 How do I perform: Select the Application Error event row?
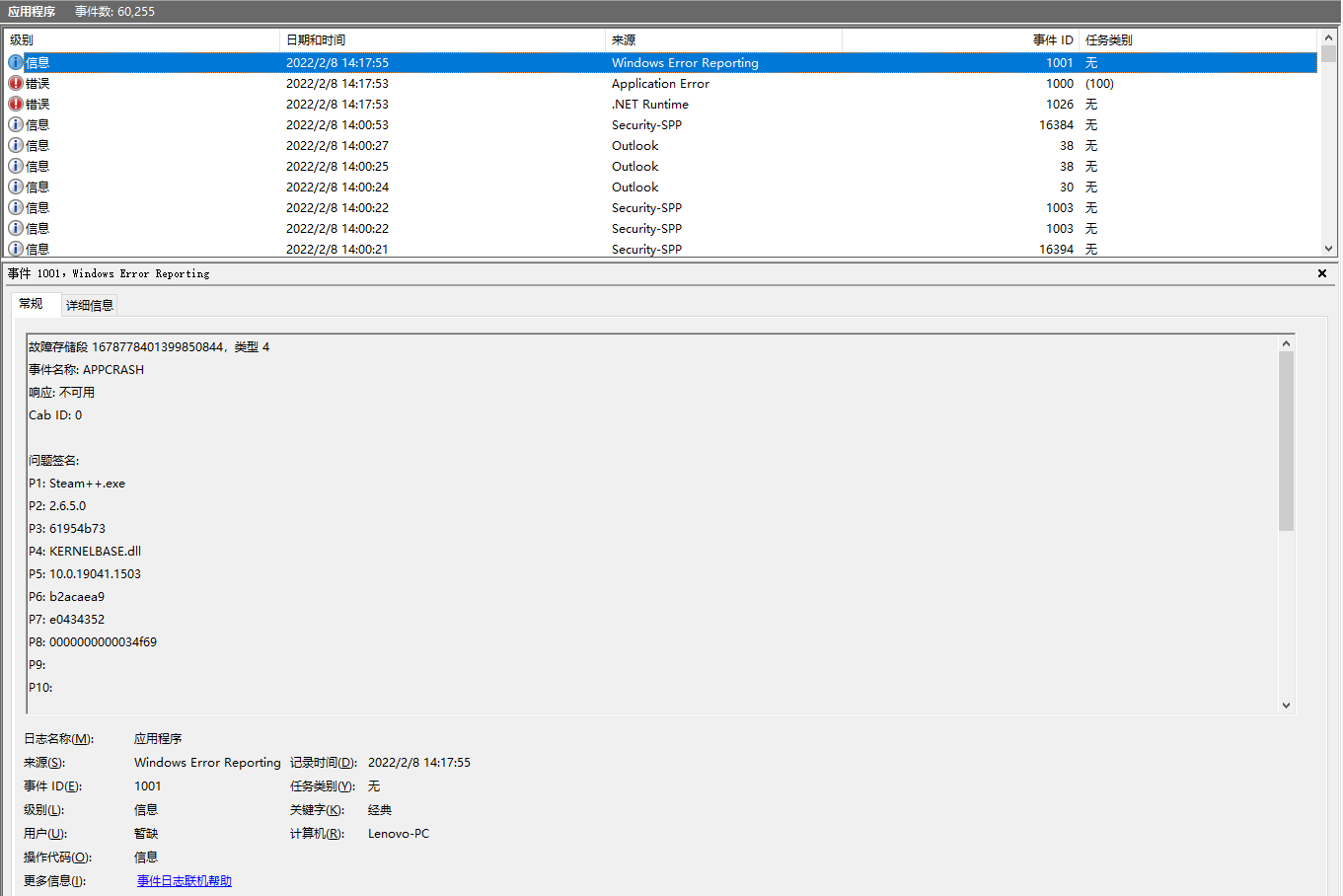point(661,83)
